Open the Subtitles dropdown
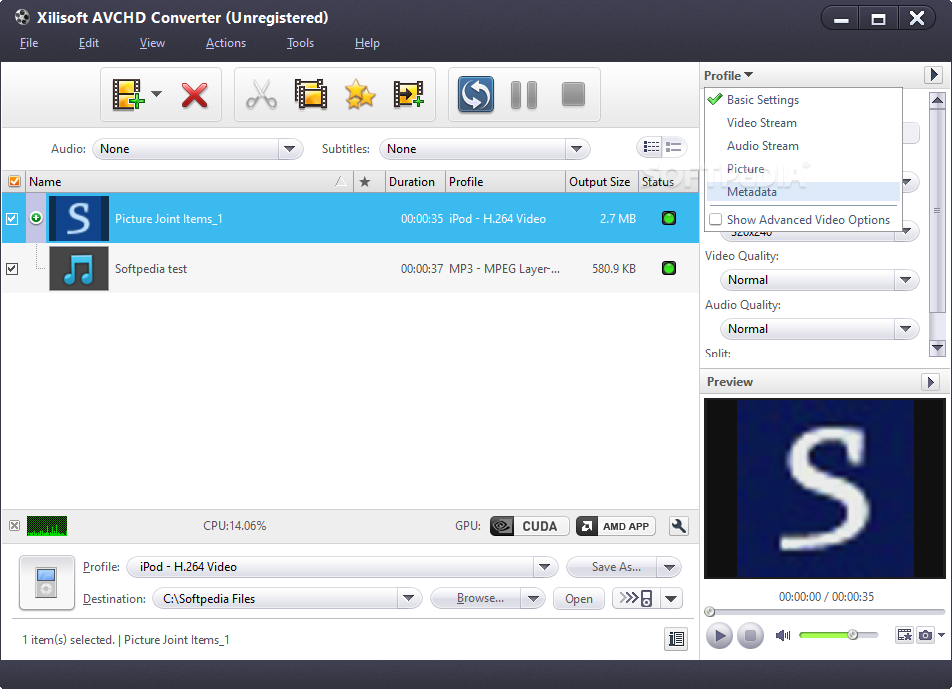The width and height of the screenshot is (952, 689). (484, 149)
